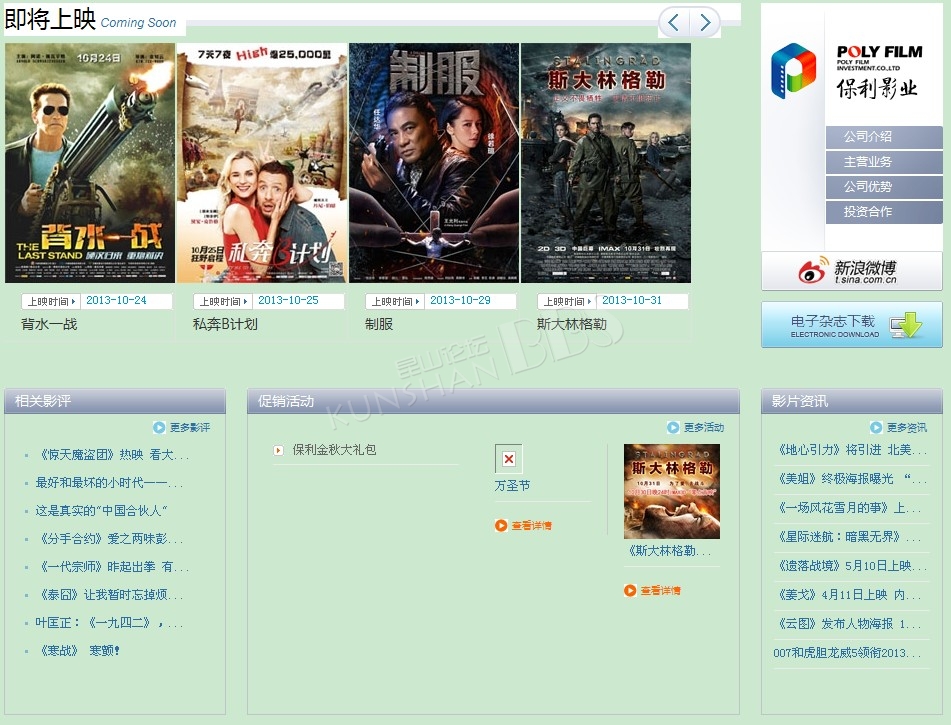The width and height of the screenshot is (951, 725).
Task: Read review 《分手合约》爱之两味彰...
Action: pyautogui.click(x=109, y=539)
